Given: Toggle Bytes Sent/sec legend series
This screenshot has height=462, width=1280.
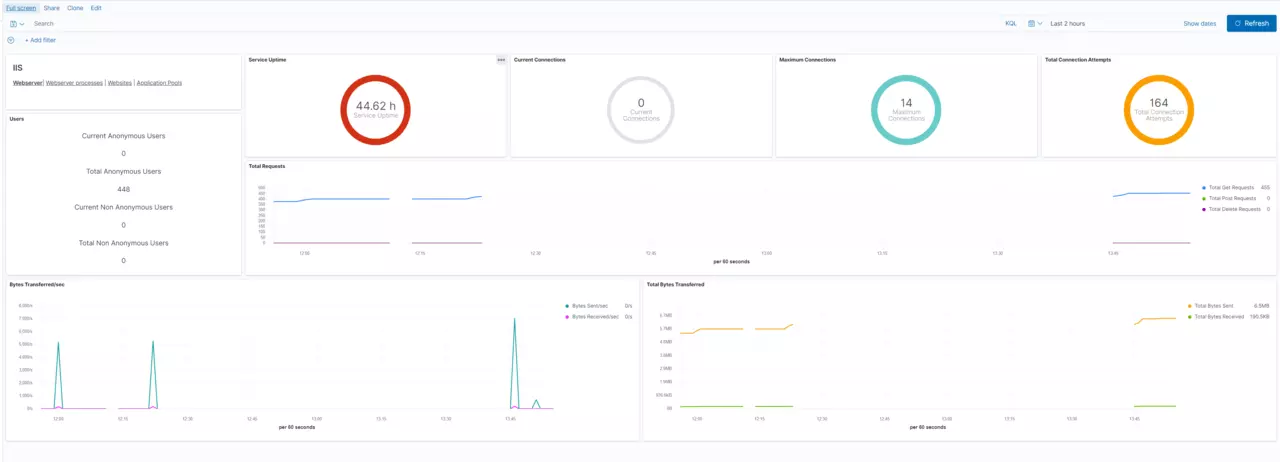Looking at the screenshot, I should point(592,305).
